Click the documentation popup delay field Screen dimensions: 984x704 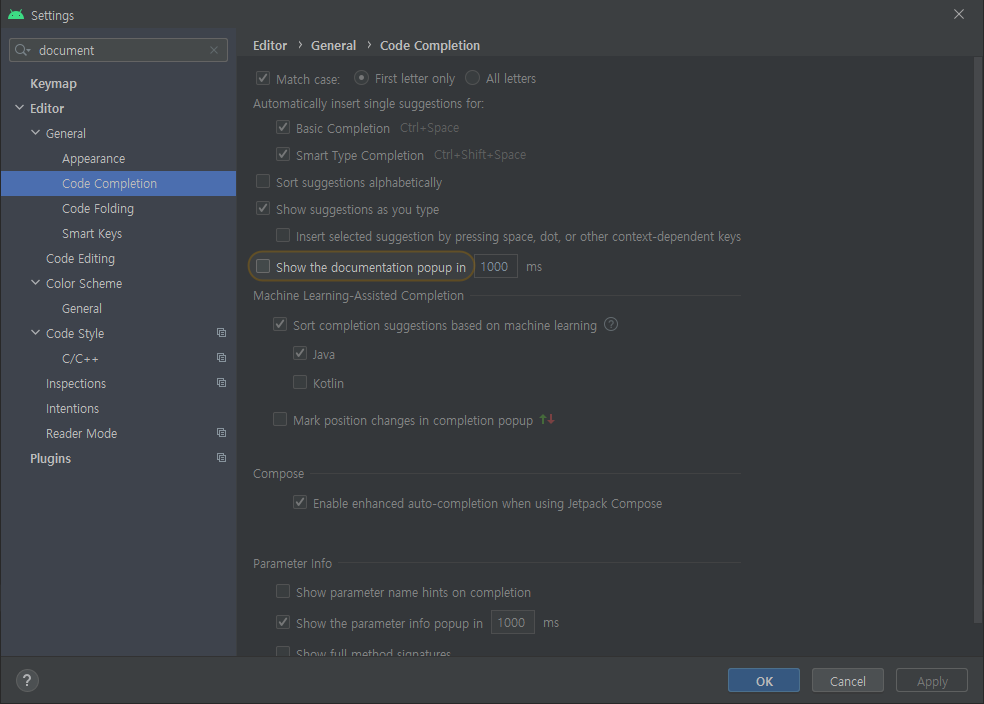click(x=495, y=265)
